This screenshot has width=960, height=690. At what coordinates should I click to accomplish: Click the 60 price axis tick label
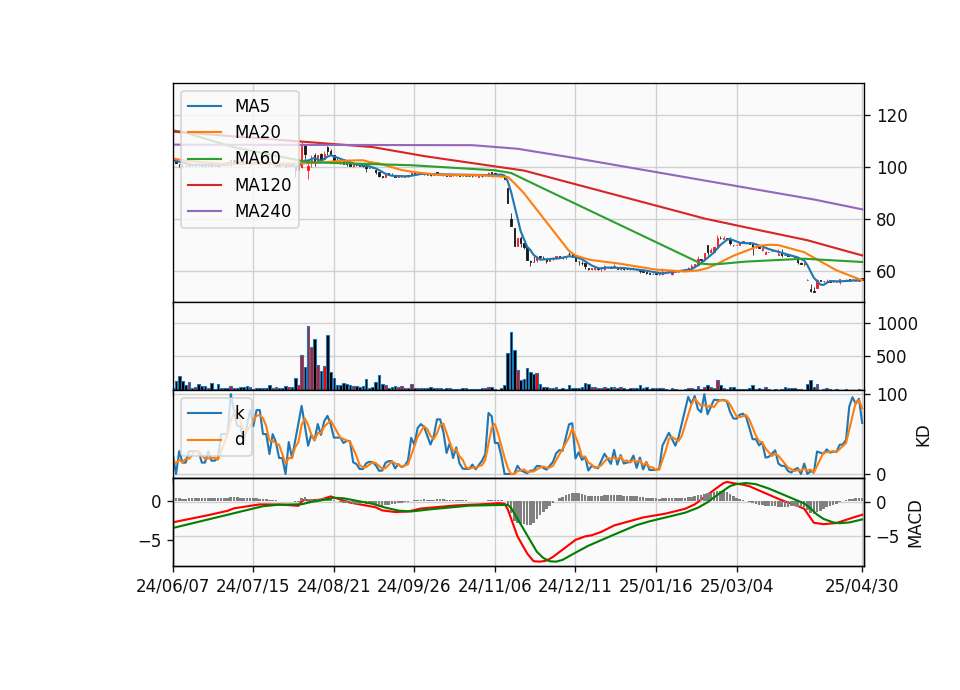[x=887, y=272]
